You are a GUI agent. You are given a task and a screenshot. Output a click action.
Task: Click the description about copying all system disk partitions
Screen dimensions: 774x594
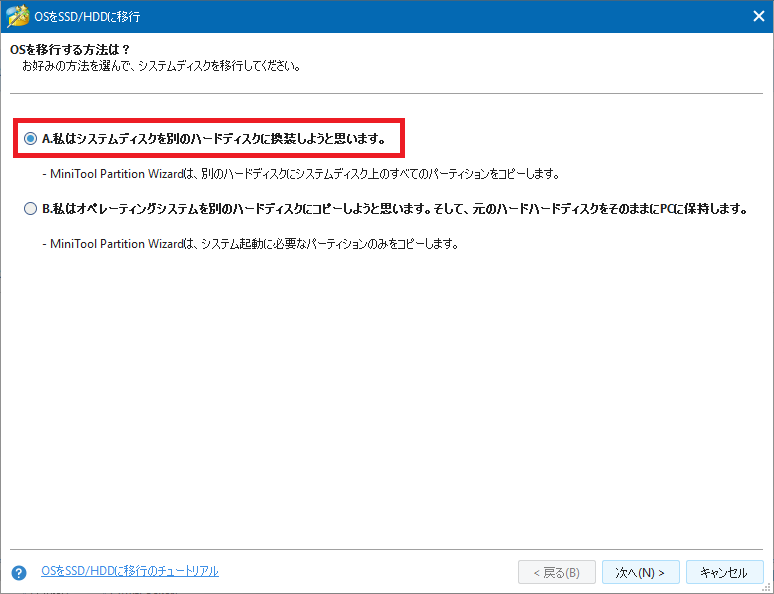301,174
